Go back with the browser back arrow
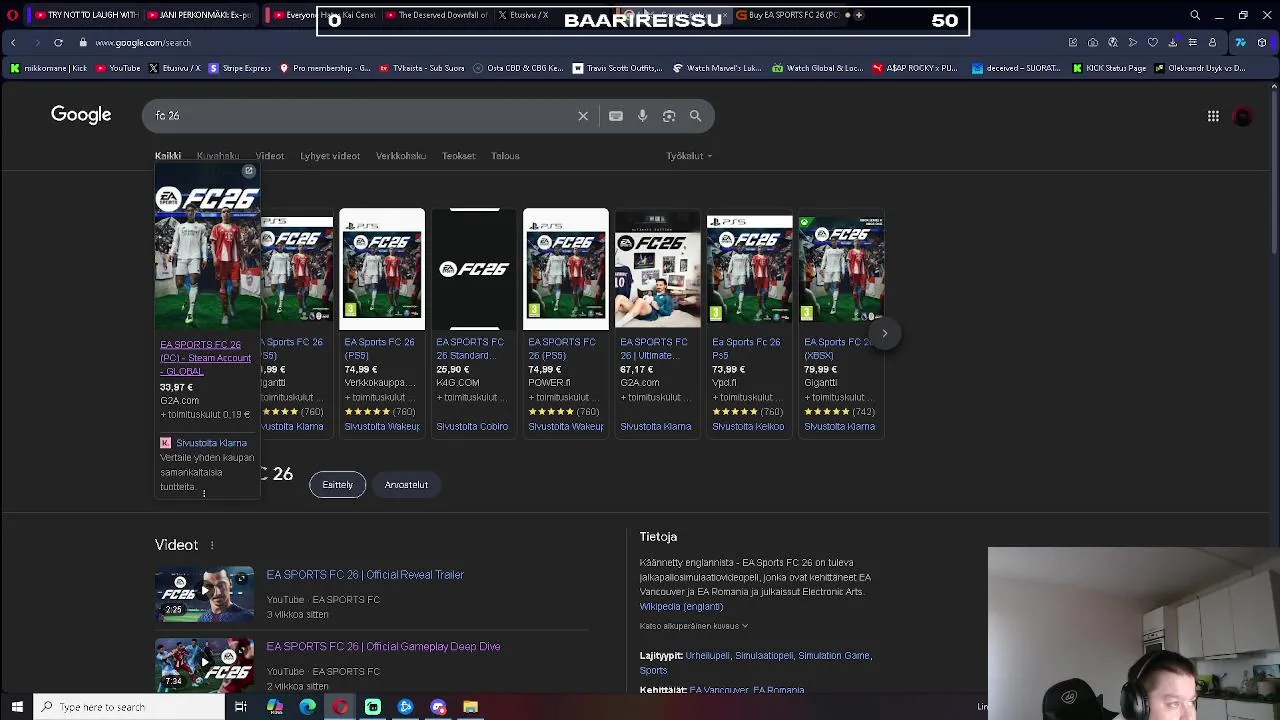The width and height of the screenshot is (1280, 720). point(13,43)
